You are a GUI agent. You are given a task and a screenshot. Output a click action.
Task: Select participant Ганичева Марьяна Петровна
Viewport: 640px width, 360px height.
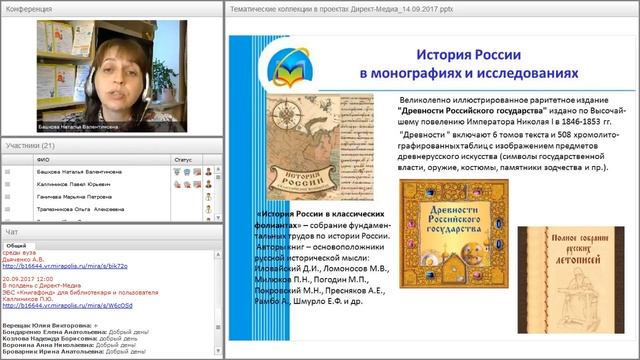tap(74, 197)
